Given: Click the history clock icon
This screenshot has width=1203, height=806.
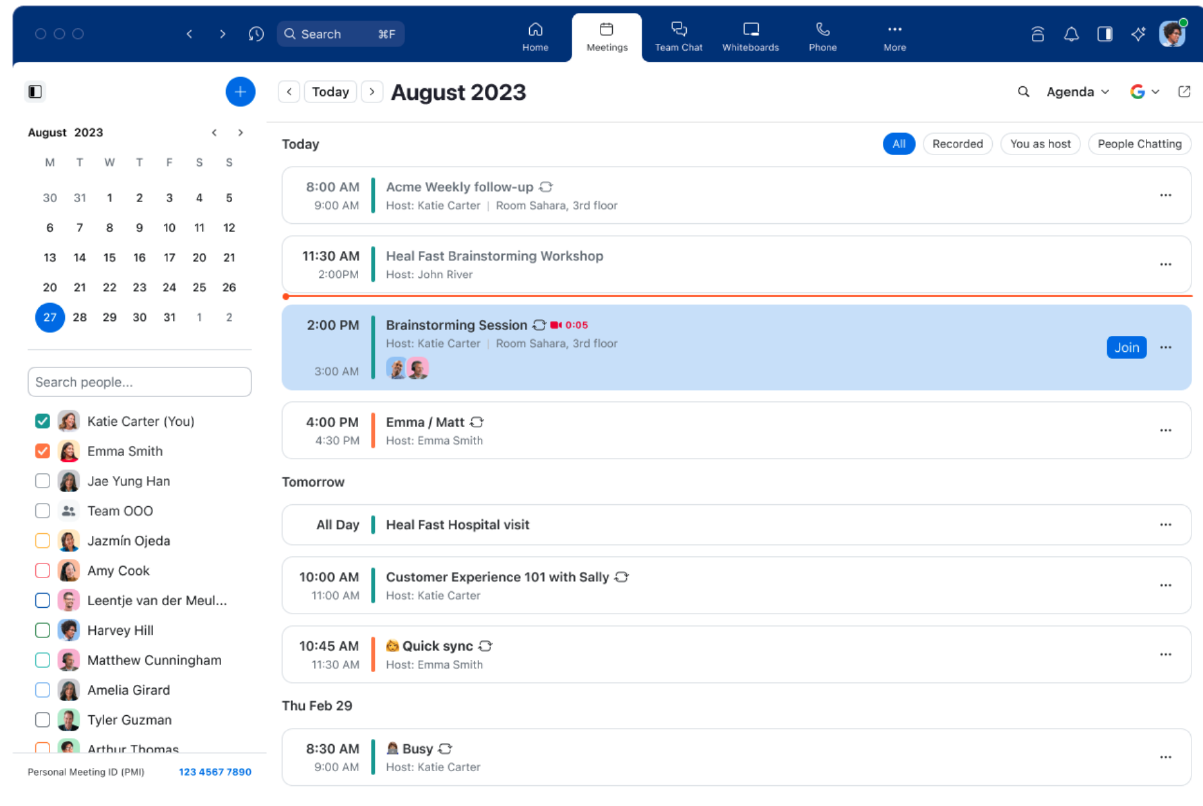Looking at the screenshot, I should [256, 34].
